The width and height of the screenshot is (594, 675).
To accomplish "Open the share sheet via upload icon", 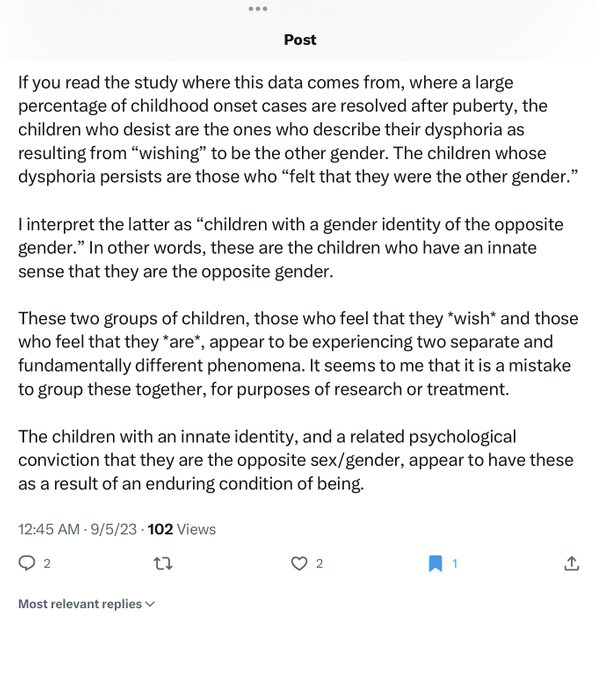I will (571, 563).
